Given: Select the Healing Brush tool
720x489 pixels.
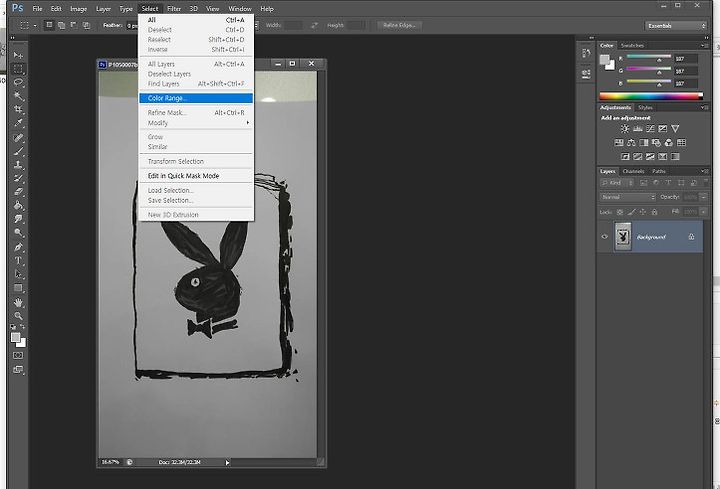Looking at the screenshot, I should coord(18,138).
